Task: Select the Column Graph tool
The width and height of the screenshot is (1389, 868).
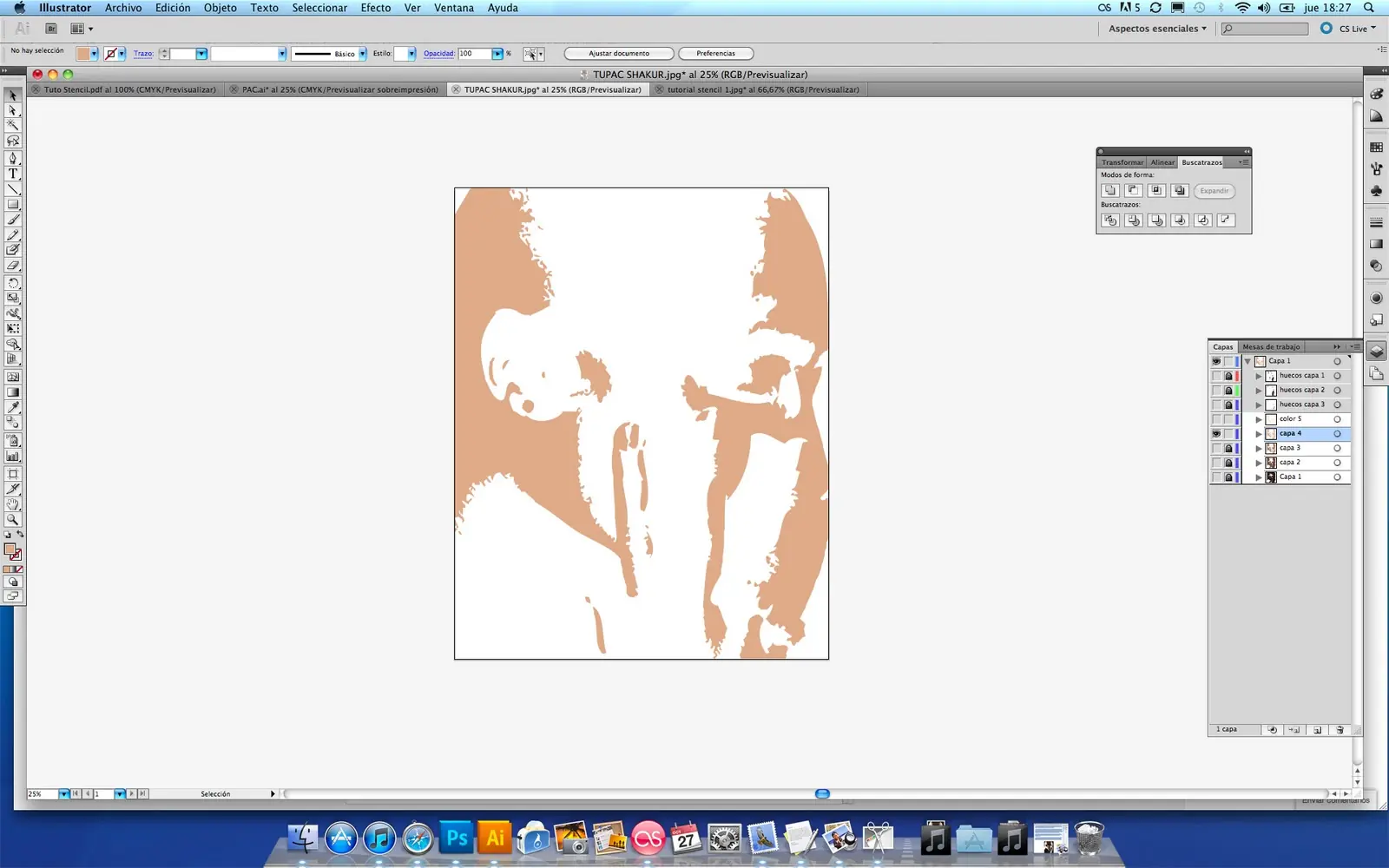Action: [x=13, y=456]
